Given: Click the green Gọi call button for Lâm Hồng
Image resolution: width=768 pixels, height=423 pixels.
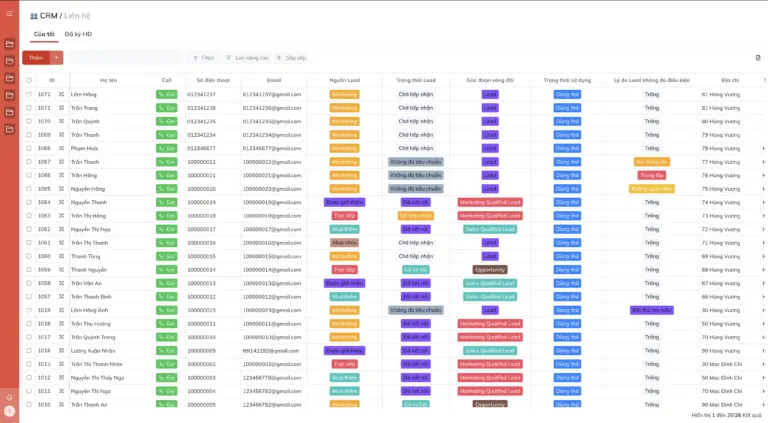Looking at the screenshot, I should tap(167, 94).
